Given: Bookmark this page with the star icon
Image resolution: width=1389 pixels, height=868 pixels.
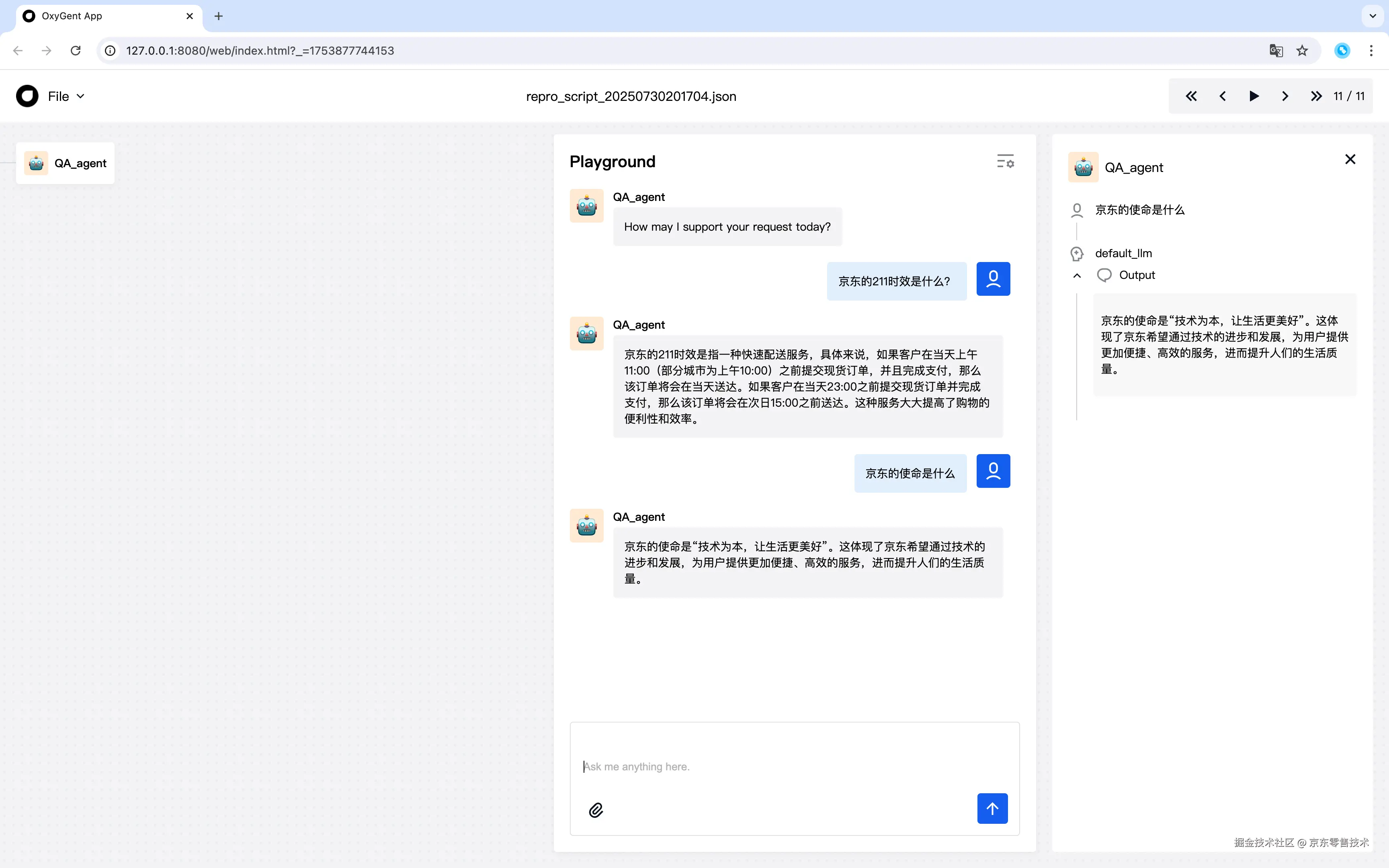Looking at the screenshot, I should pyautogui.click(x=1302, y=51).
